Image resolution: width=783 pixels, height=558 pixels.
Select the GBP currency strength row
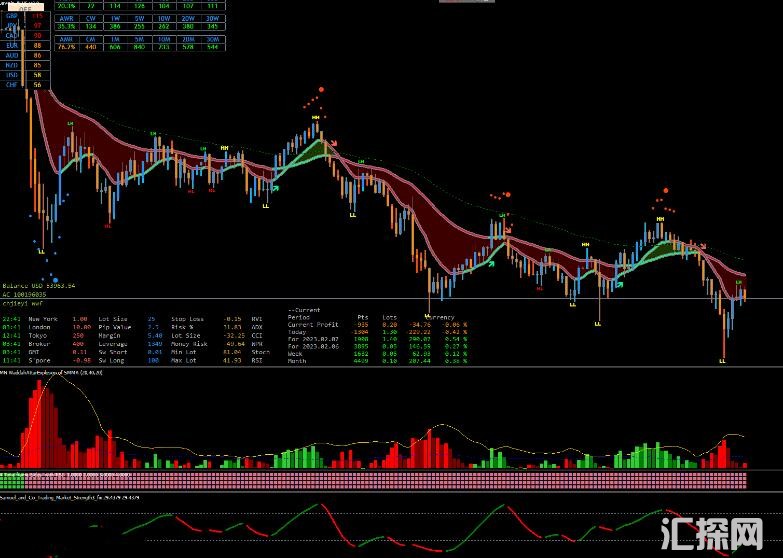[x=12, y=17]
